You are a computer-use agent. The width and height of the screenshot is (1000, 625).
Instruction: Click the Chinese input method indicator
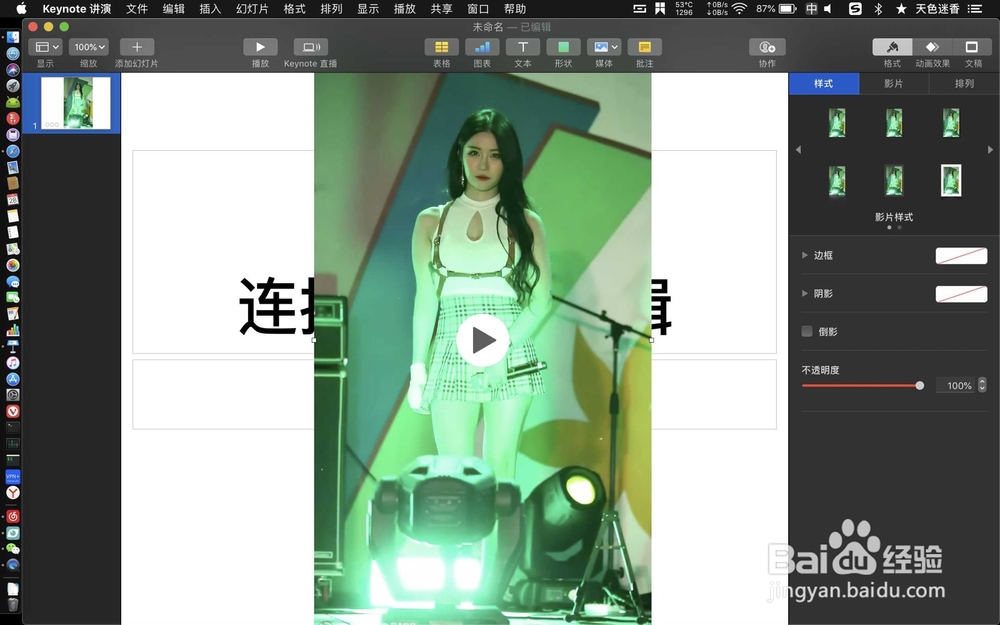811,9
